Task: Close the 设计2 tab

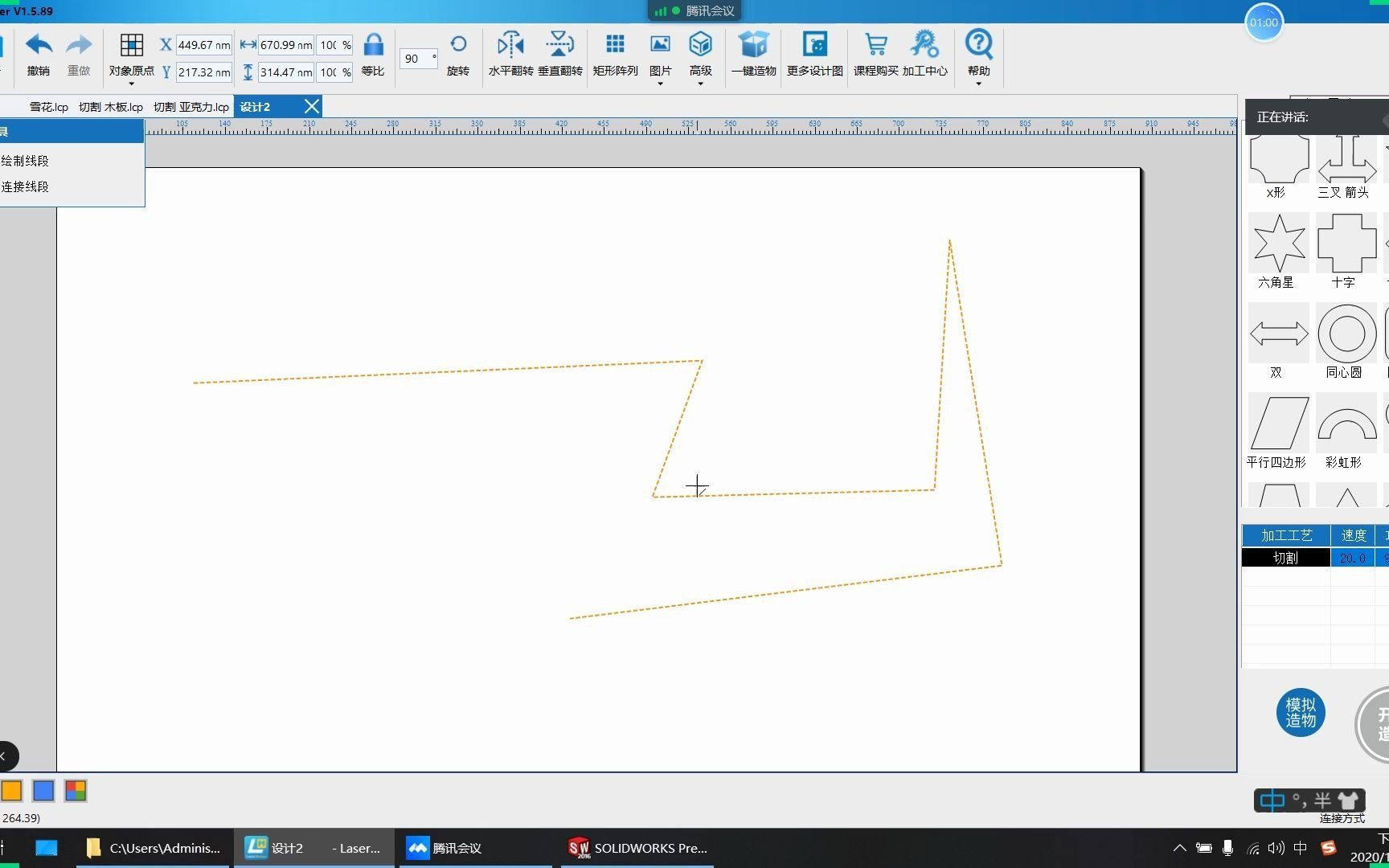Action: [x=312, y=107]
